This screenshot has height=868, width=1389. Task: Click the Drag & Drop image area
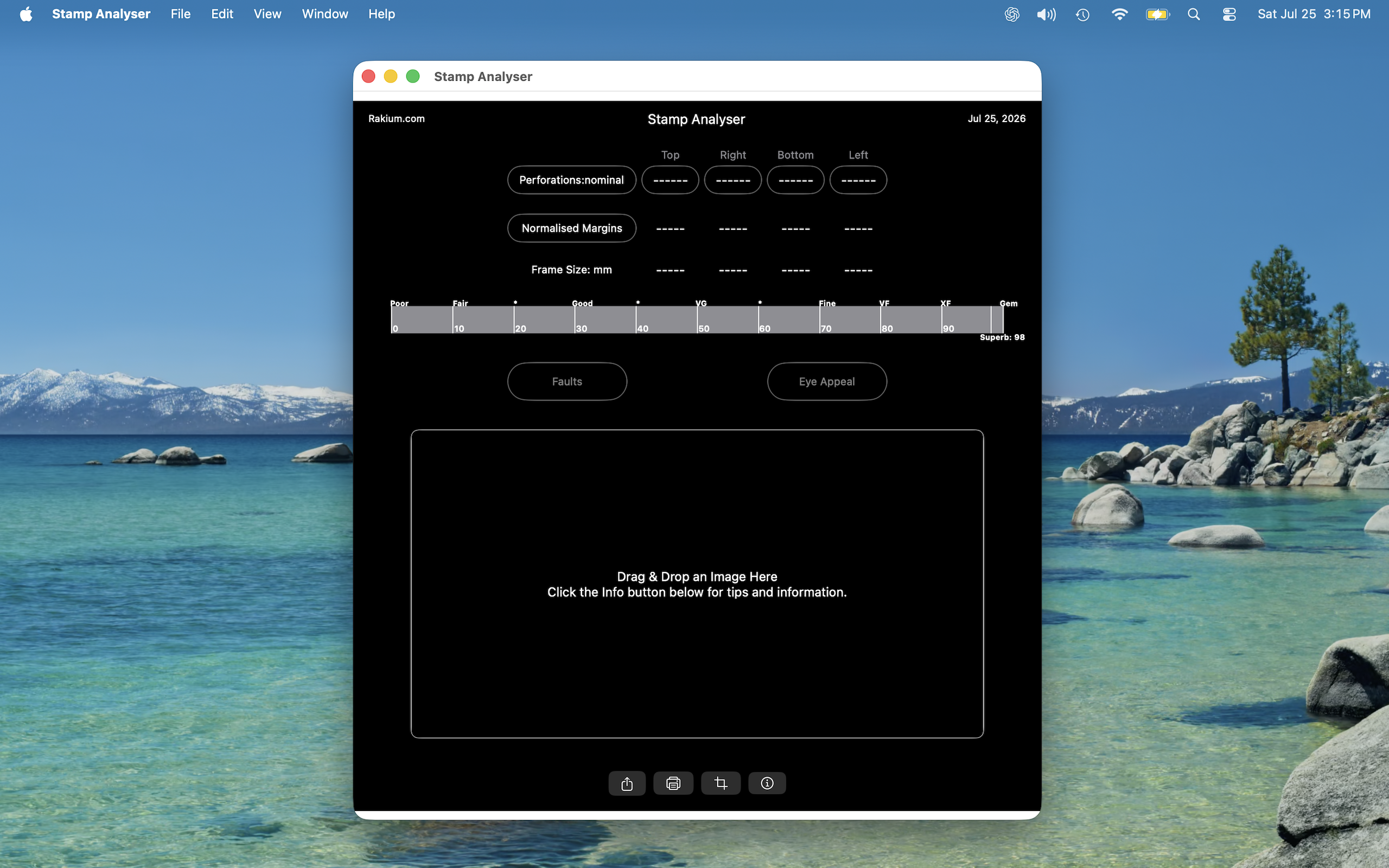click(x=697, y=584)
